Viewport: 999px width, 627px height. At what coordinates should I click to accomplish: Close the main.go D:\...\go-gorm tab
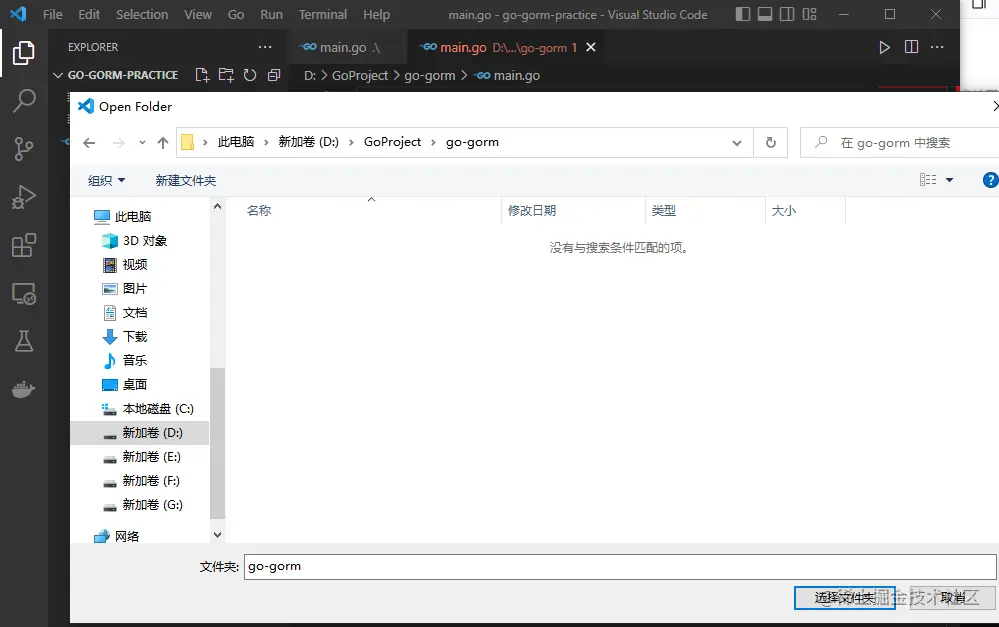tap(591, 47)
